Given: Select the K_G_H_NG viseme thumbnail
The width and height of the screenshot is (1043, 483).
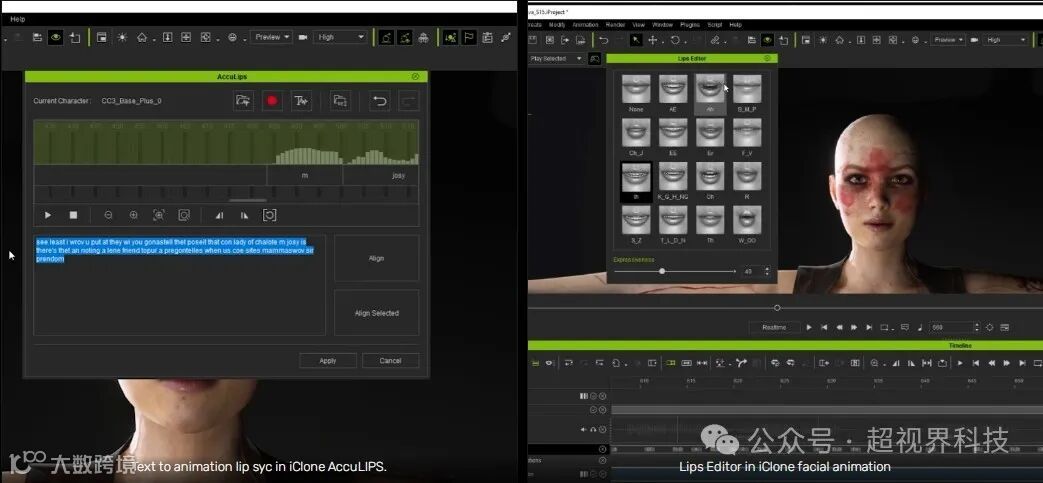Looking at the screenshot, I should (x=673, y=176).
